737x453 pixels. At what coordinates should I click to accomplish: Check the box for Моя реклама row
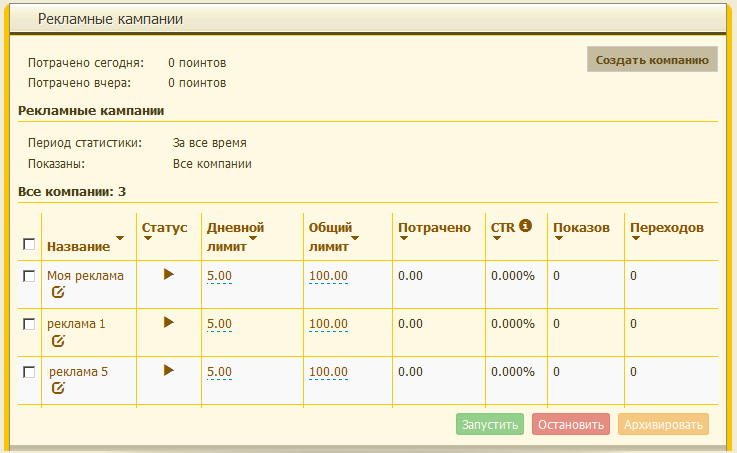29,276
